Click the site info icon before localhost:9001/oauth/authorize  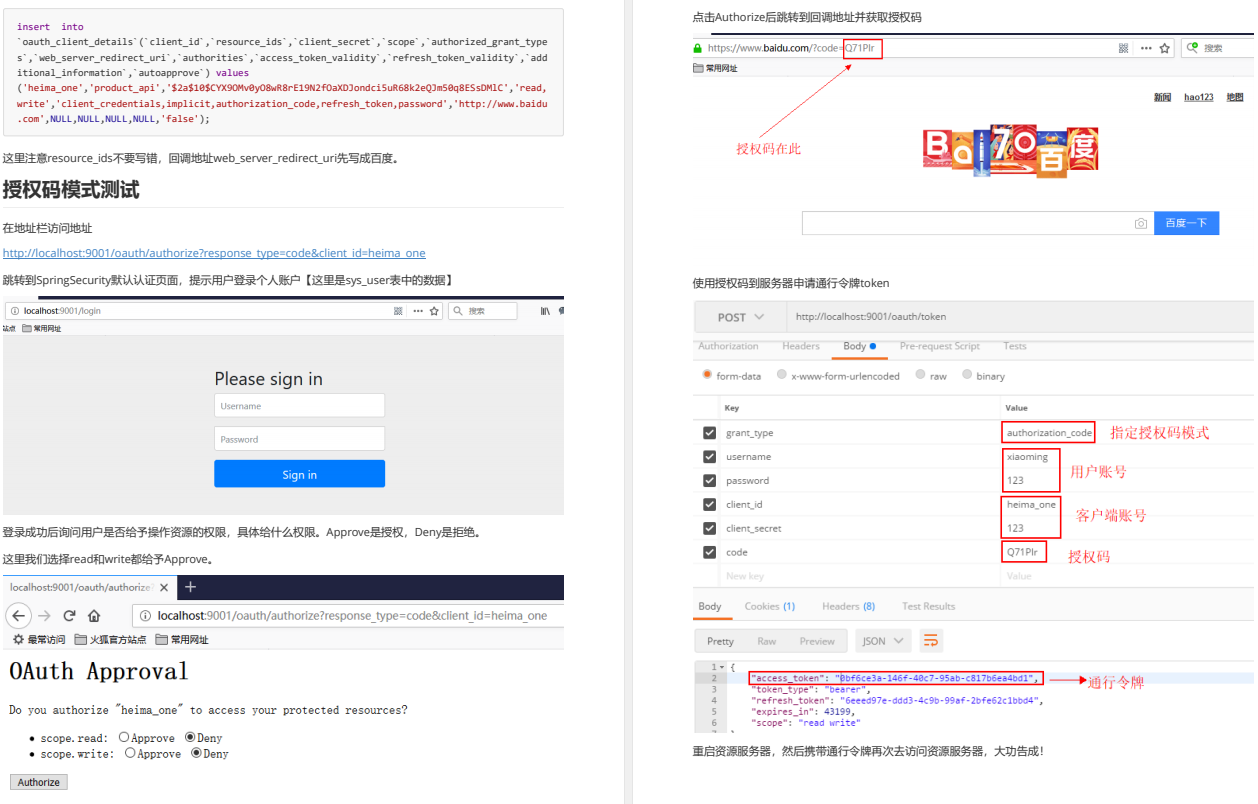tap(146, 616)
